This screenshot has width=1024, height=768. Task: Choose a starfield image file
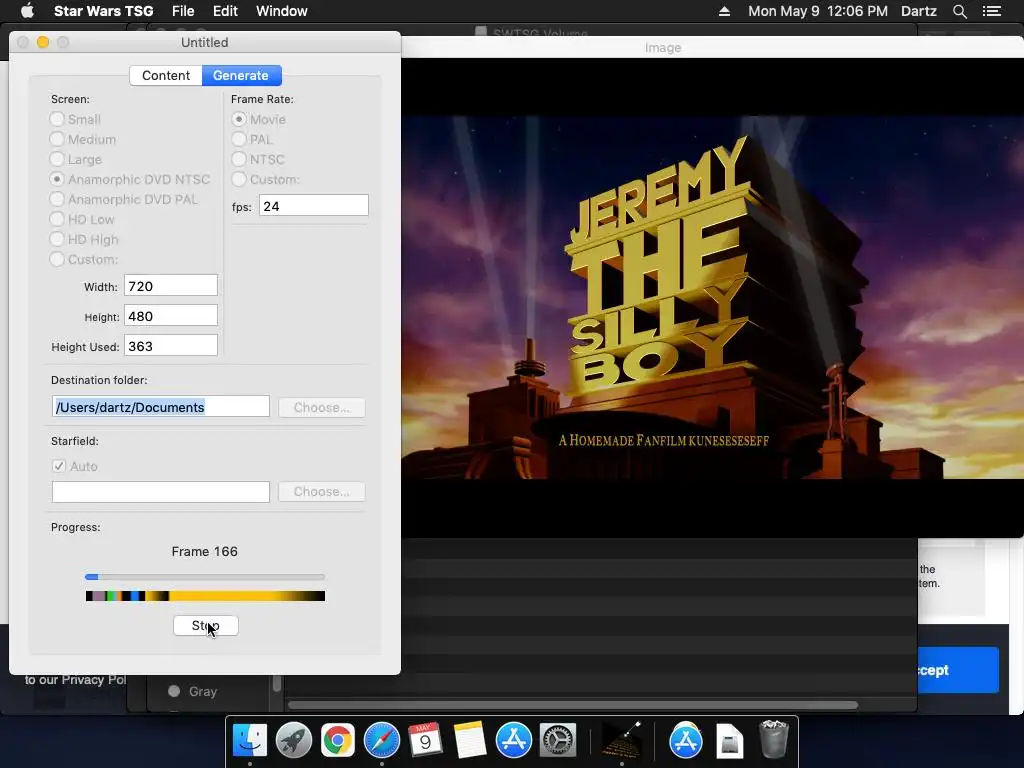click(321, 492)
